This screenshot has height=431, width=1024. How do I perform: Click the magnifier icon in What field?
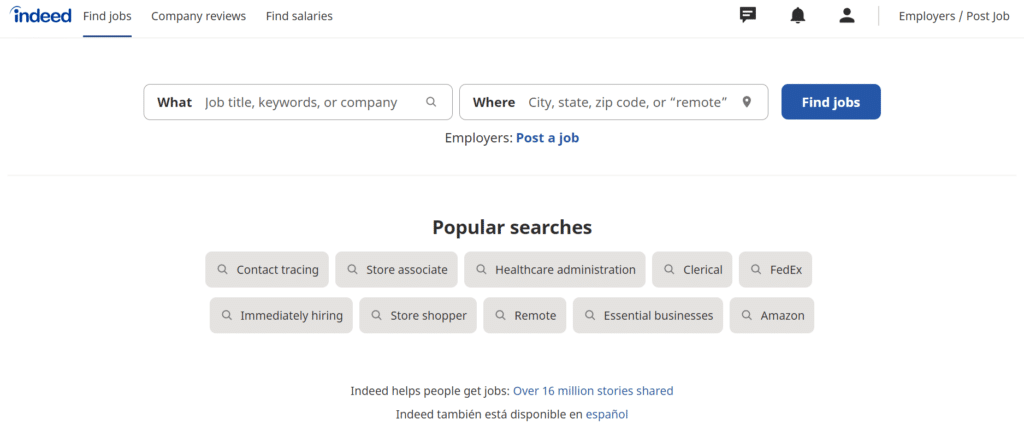pos(431,102)
